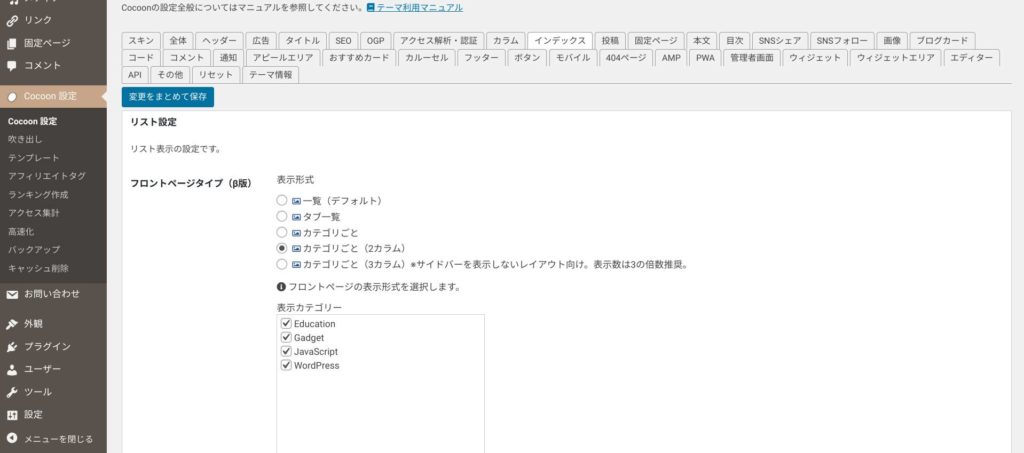The image size is (1024, 453).
Task: Uncheck the JavaScript category checkbox
Action: pyautogui.click(x=285, y=351)
